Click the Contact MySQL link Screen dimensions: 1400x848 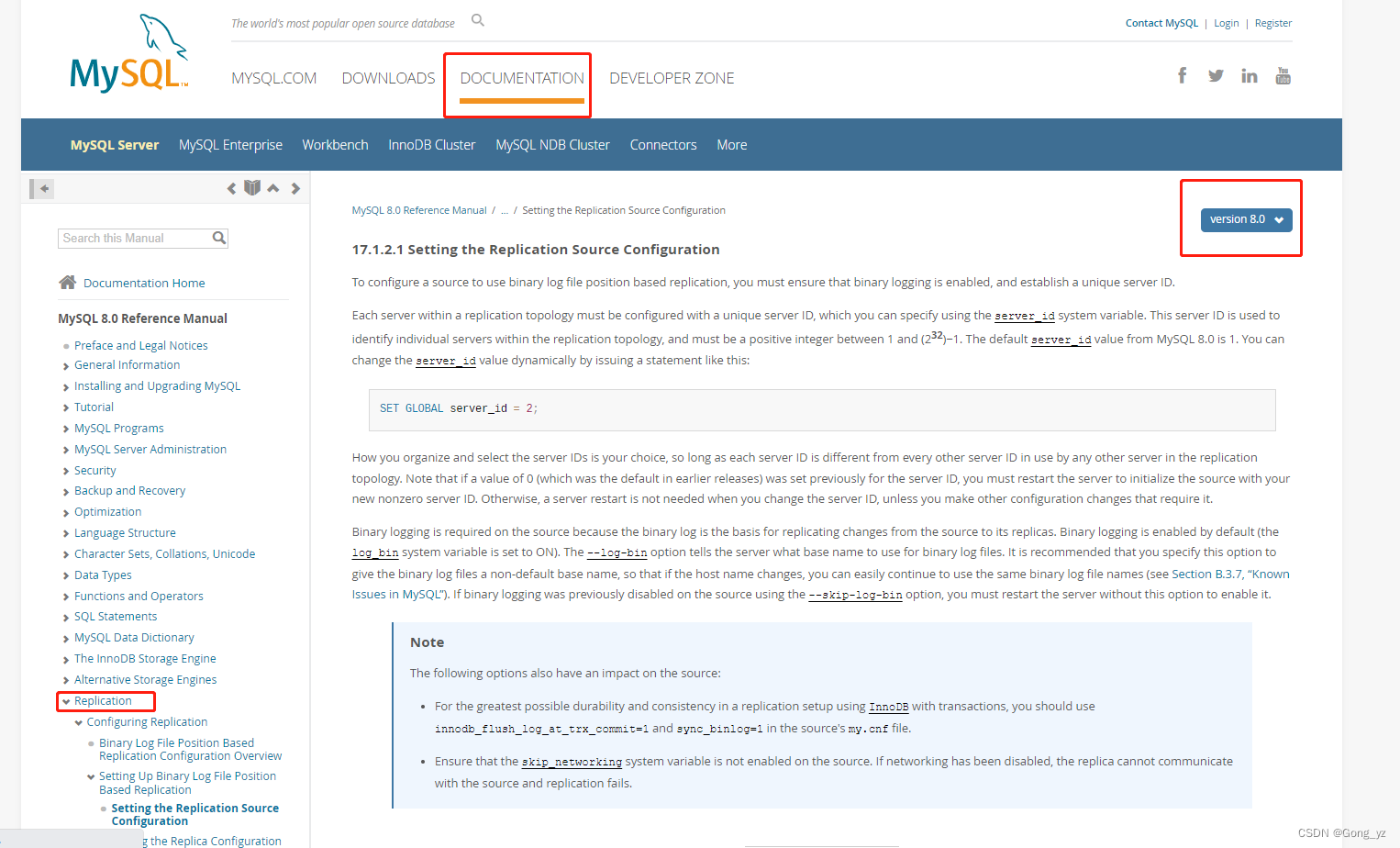pyautogui.click(x=1161, y=23)
